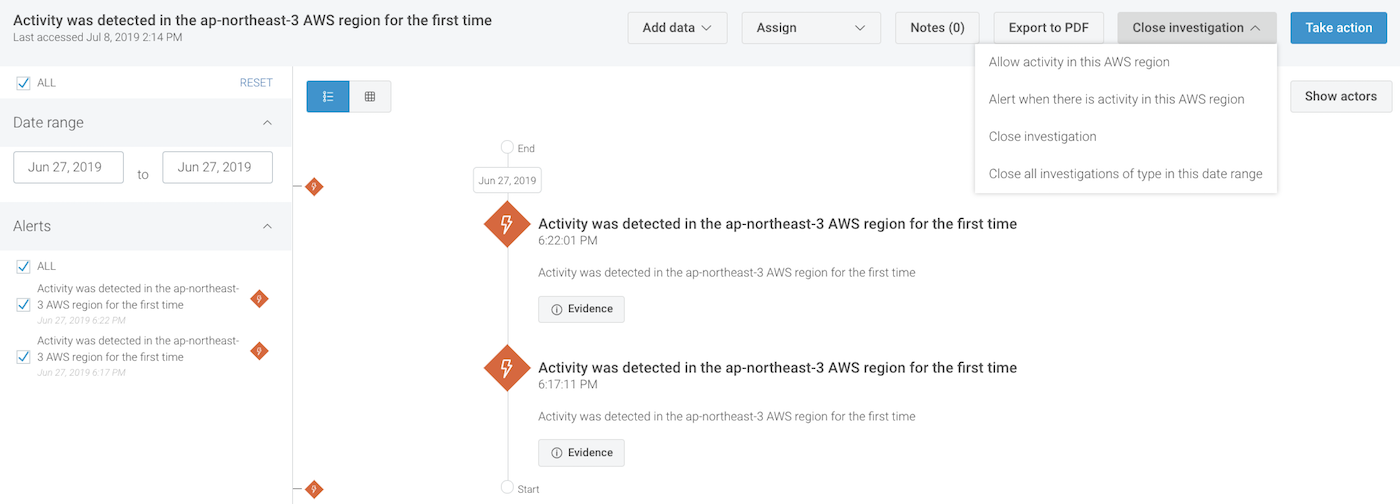Click the start date field Jun 27, 2019
The height and width of the screenshot is (504, 1400).
click(68, 168)
